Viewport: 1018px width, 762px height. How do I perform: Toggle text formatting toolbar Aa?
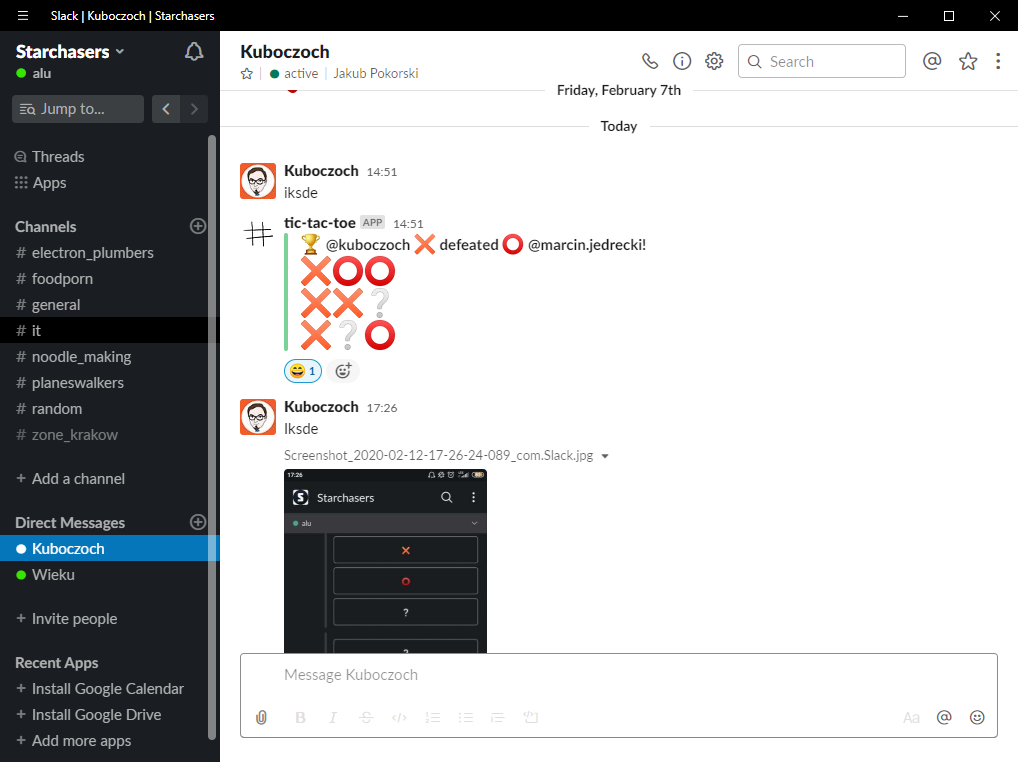point(911,717)
